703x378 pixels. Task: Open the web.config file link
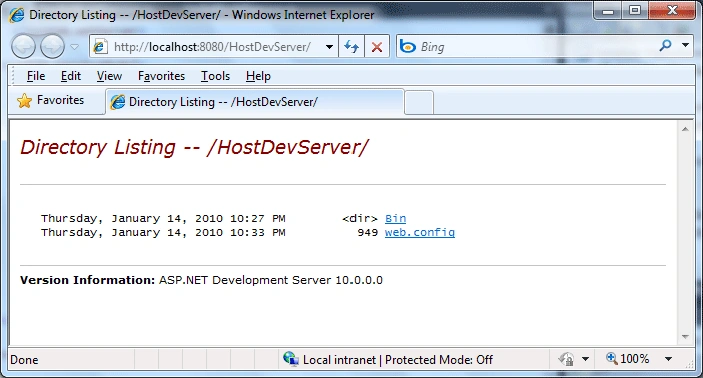[420, 232]
